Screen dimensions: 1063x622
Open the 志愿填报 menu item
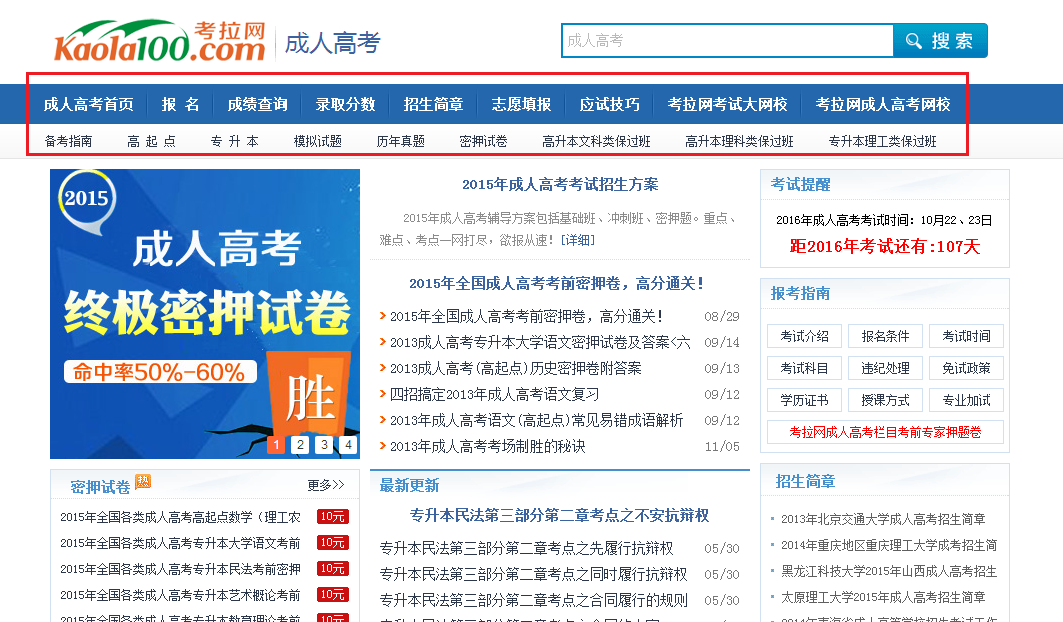point(521,104)
